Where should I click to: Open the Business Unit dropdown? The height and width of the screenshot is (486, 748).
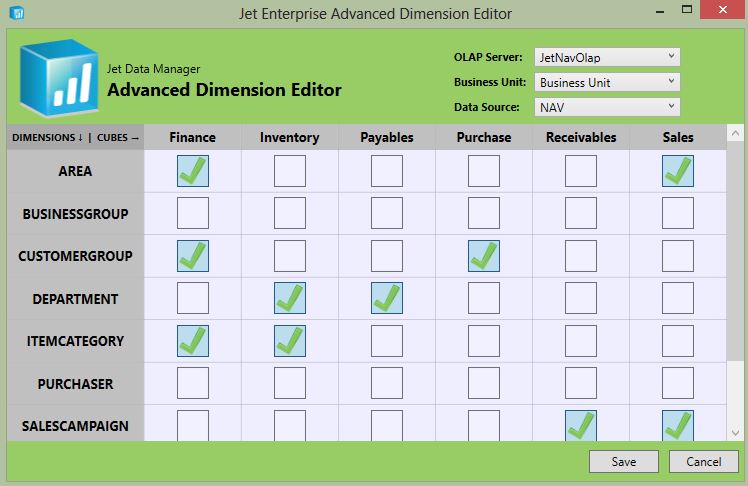tap(607, 82)
